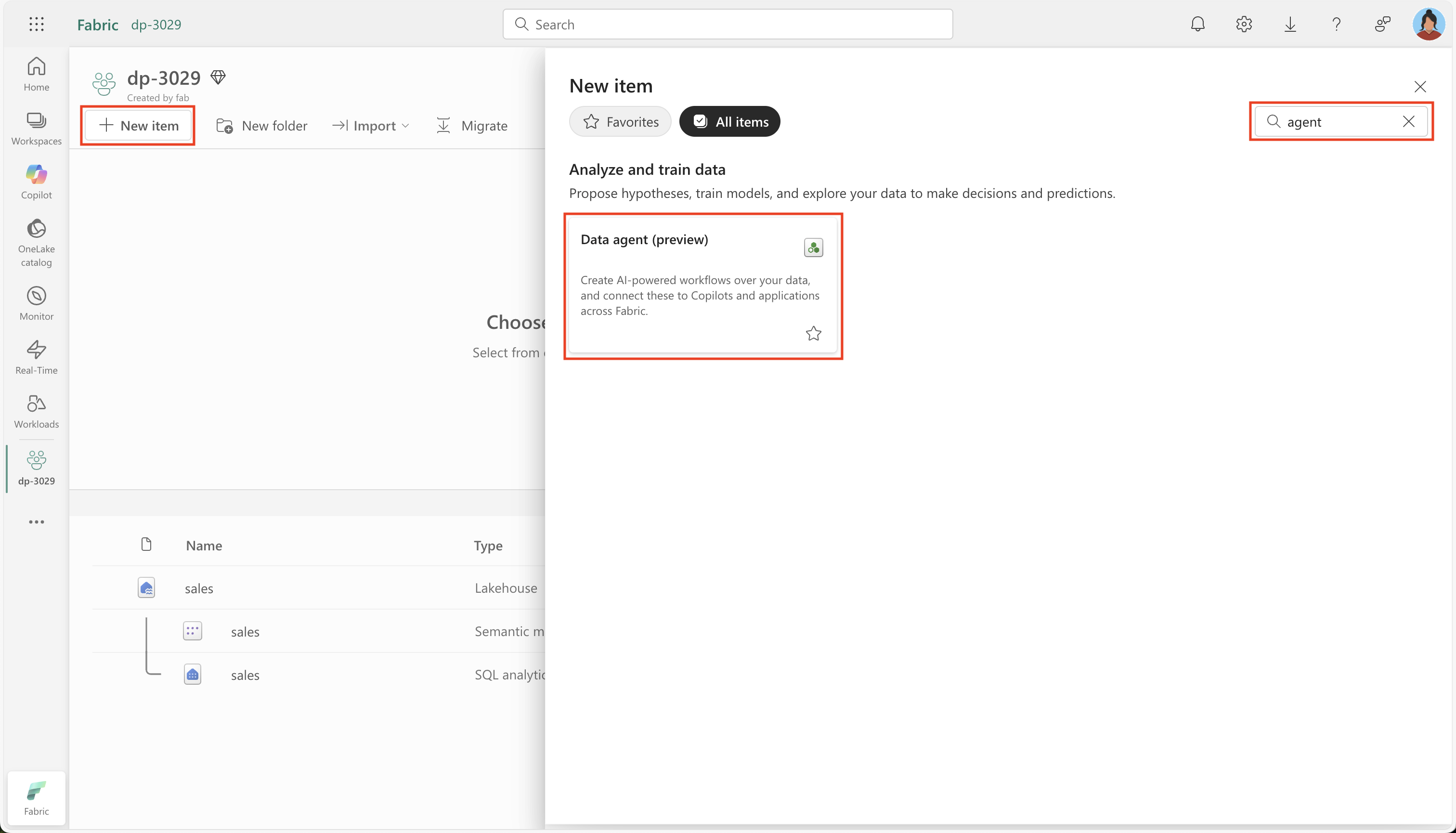Open the help question mark
Image resolution: width=1456 pixels, height=833 pixels.
1337,24
